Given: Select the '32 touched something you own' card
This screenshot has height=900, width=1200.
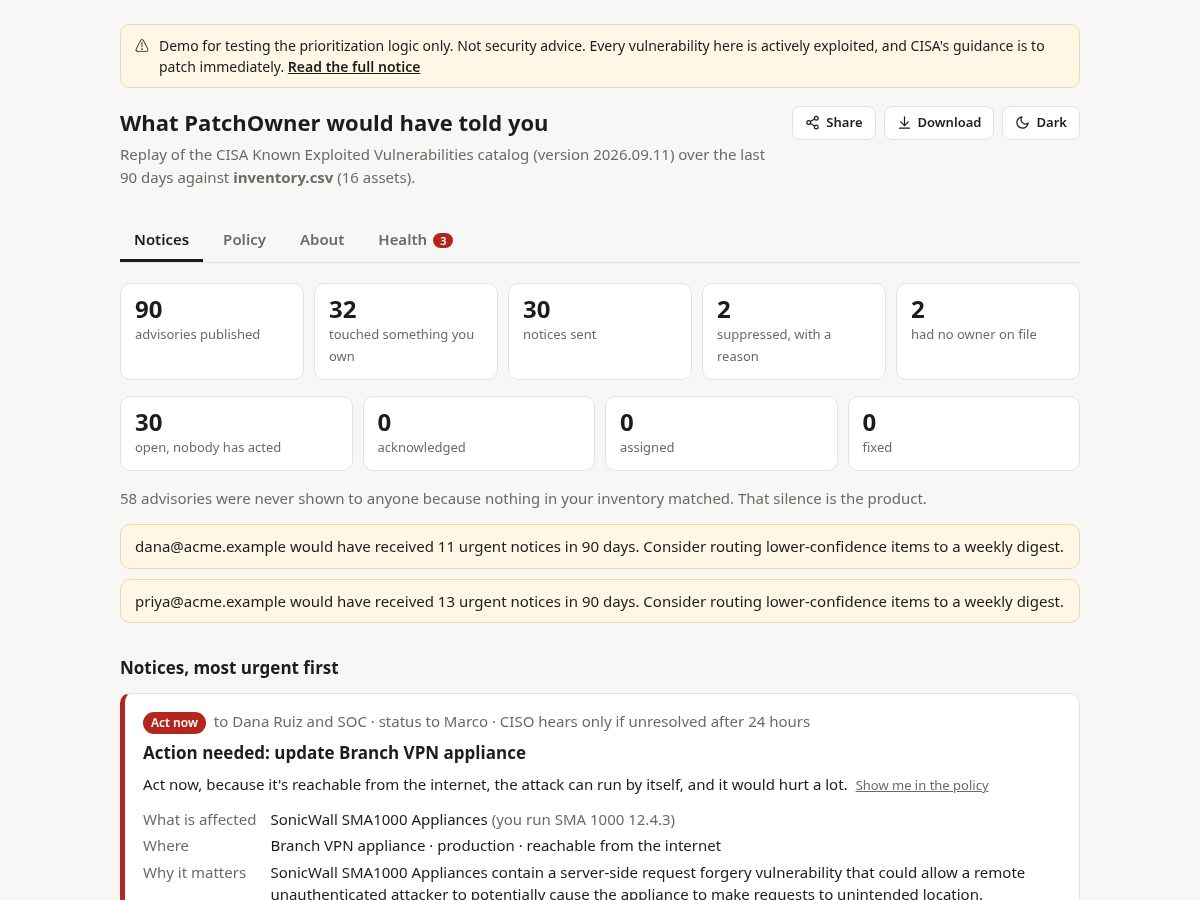Looking at the screenshot, I should (x=406, y=331).
